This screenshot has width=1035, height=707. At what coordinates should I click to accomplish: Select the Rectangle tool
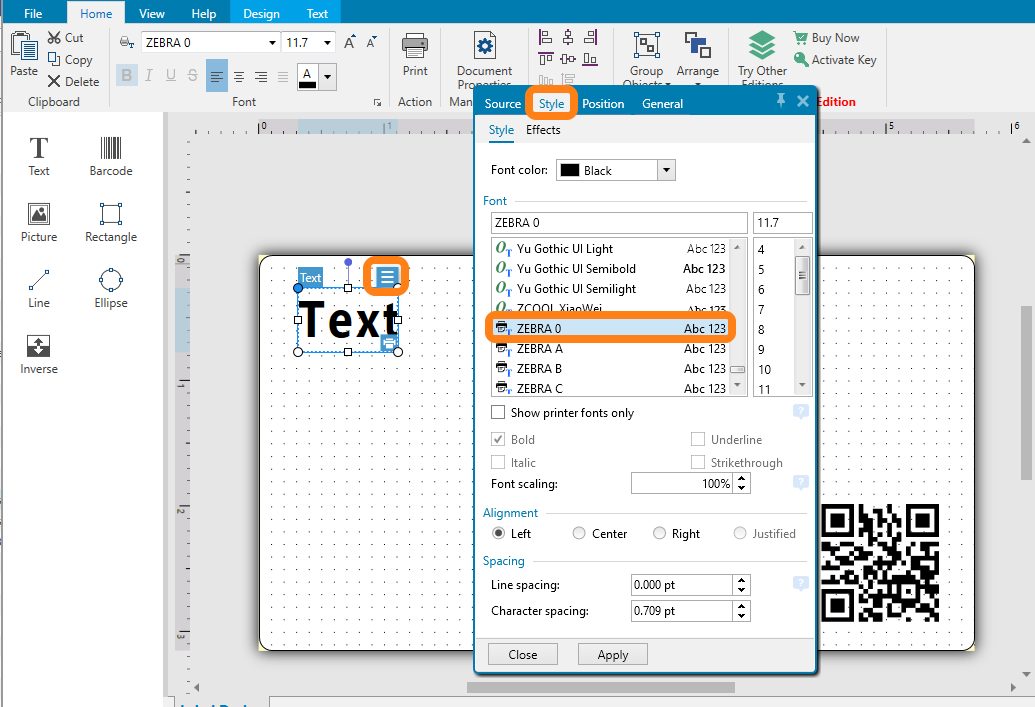(x=110, y=222)
